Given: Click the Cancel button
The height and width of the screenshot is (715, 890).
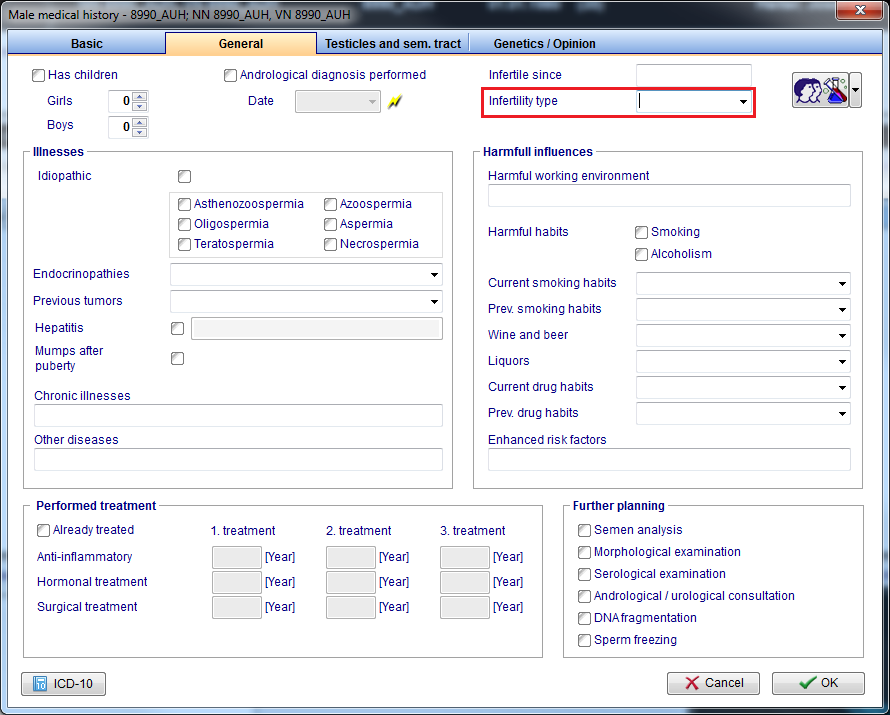Looking at the screenshot, I should click(713, 683).
